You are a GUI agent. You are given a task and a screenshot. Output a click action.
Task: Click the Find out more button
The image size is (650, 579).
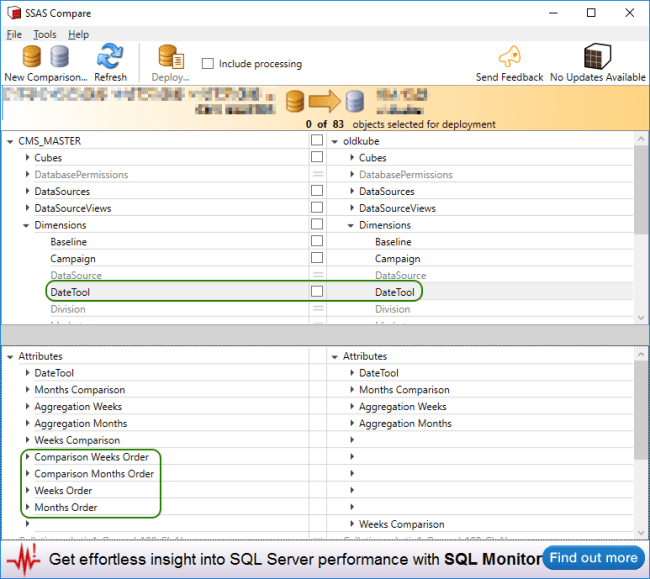pos(593,558)
